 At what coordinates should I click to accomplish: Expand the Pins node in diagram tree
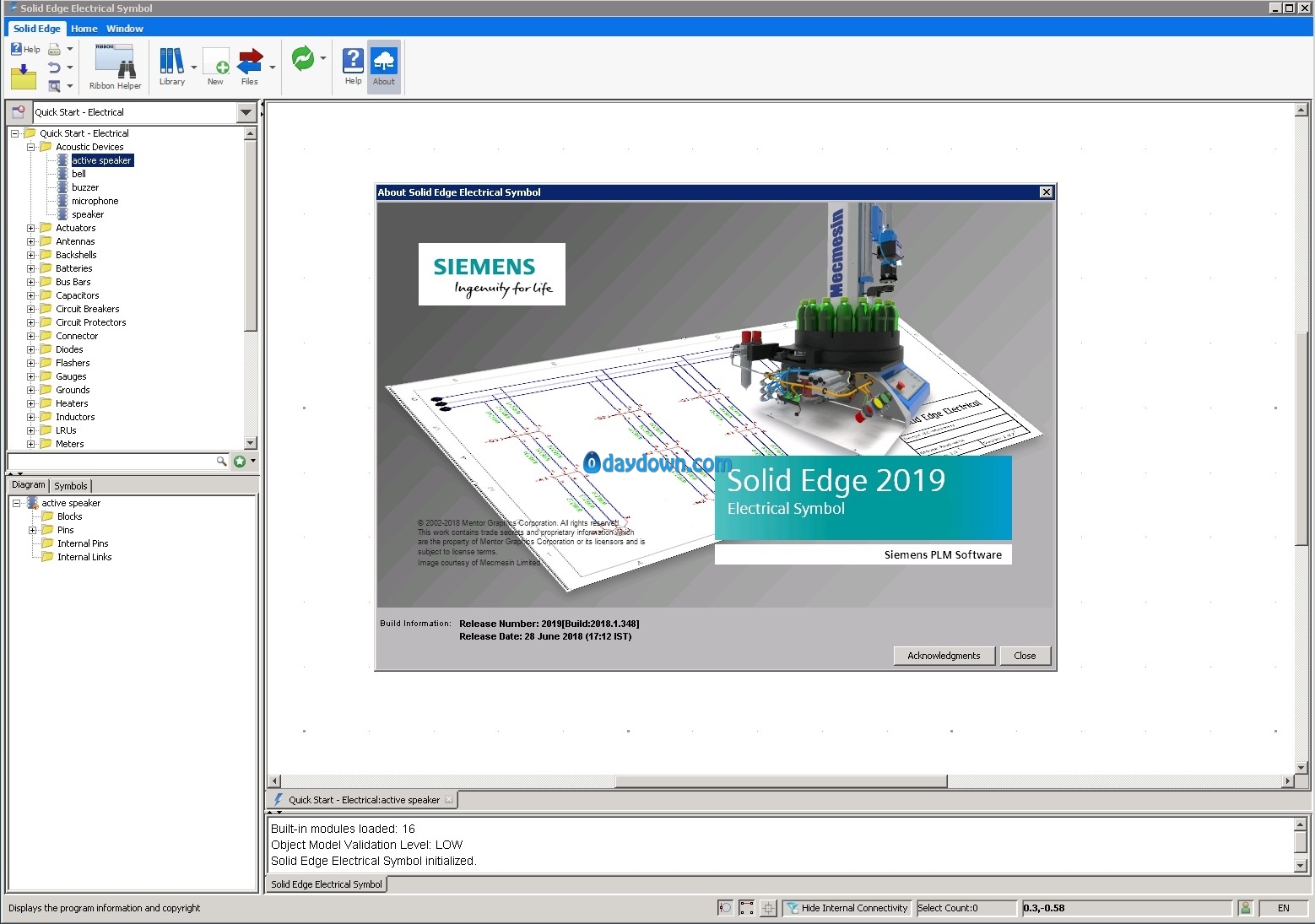coord(33,530)
